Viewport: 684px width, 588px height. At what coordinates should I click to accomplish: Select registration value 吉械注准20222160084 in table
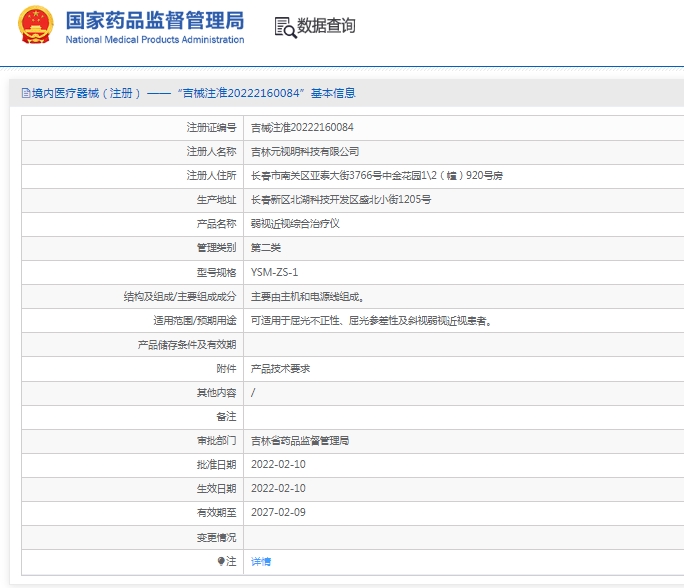click(x=302, y=127)
